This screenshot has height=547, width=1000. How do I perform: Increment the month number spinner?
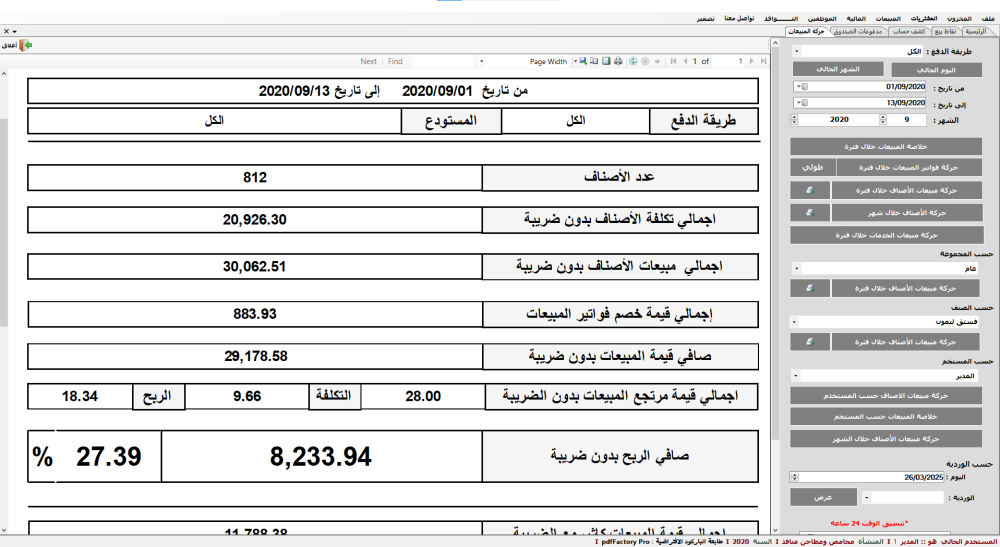[x=881, y=117]
